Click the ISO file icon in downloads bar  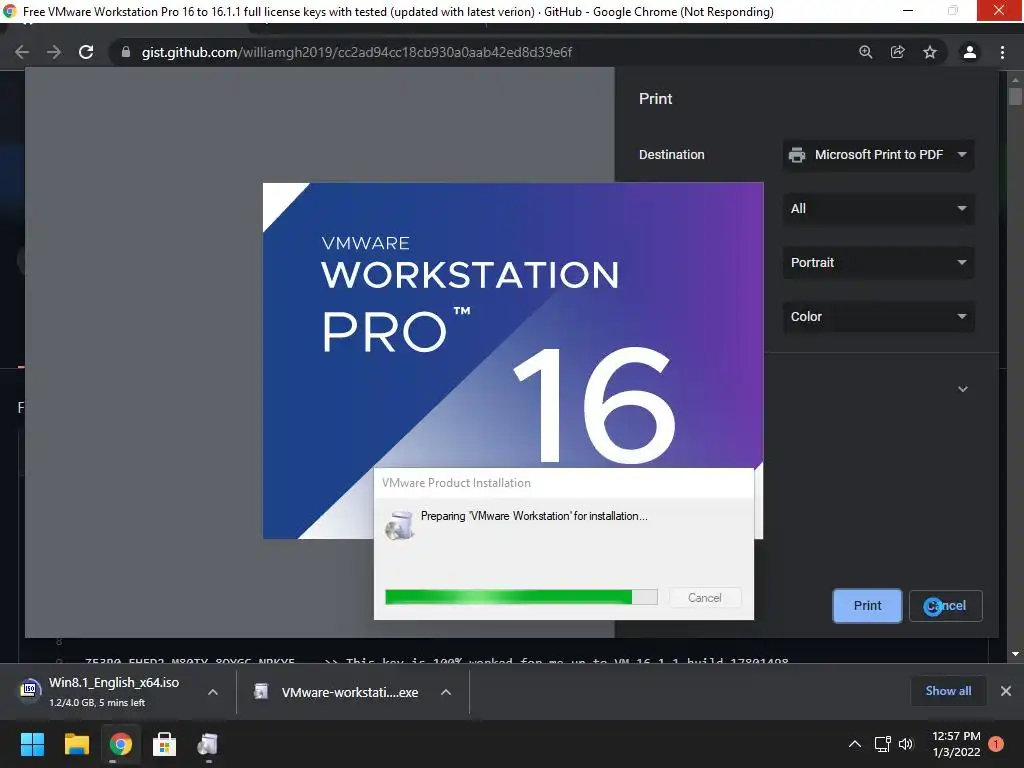(29, 689)
